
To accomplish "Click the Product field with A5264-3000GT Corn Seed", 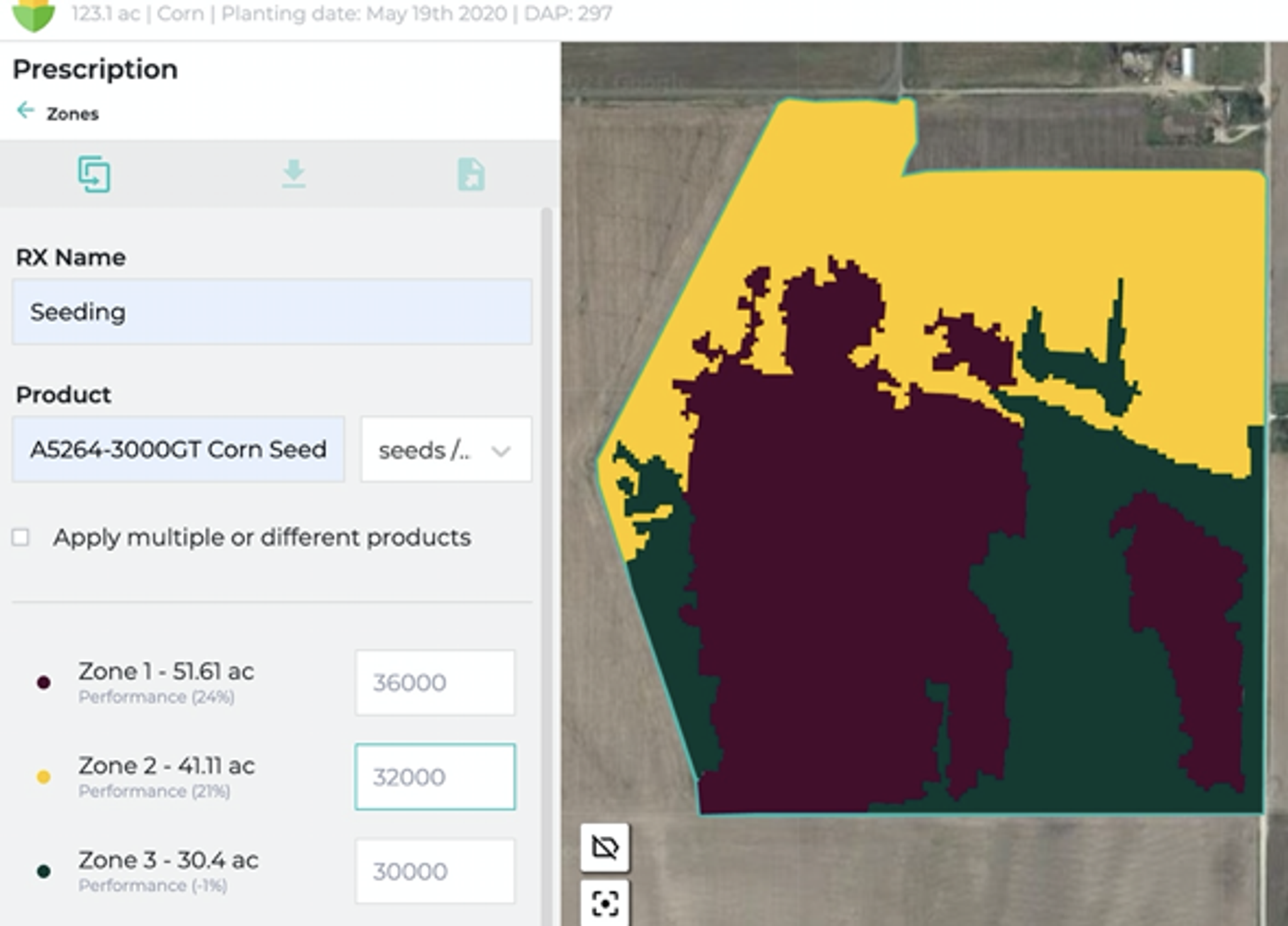I will coord(178,450).
